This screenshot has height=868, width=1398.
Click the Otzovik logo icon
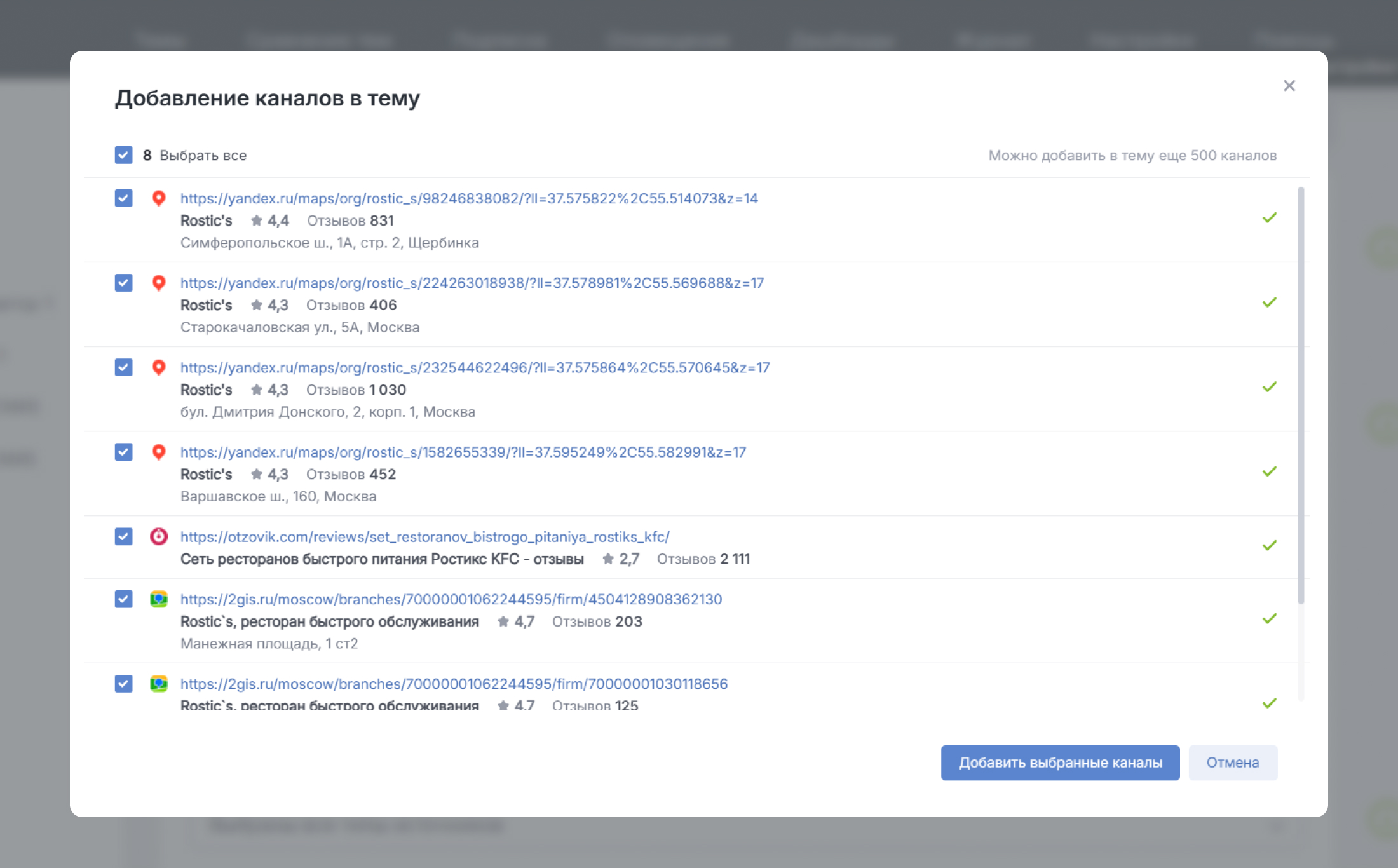pyautogui.click(x=159, y=536)
